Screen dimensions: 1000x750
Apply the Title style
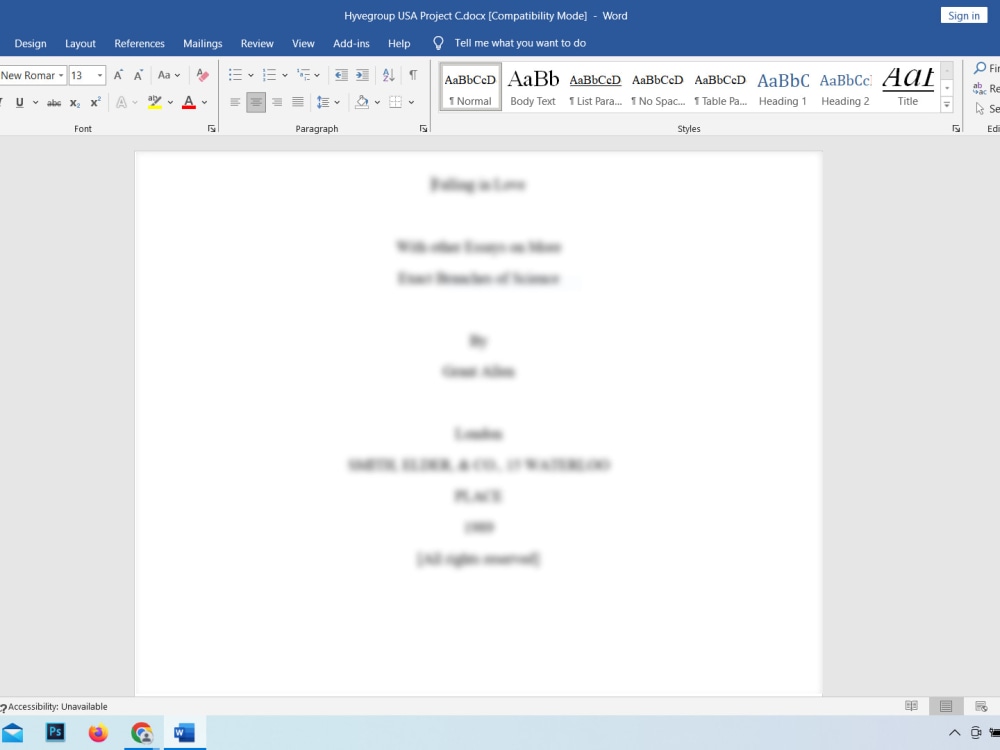coord(908,87)
